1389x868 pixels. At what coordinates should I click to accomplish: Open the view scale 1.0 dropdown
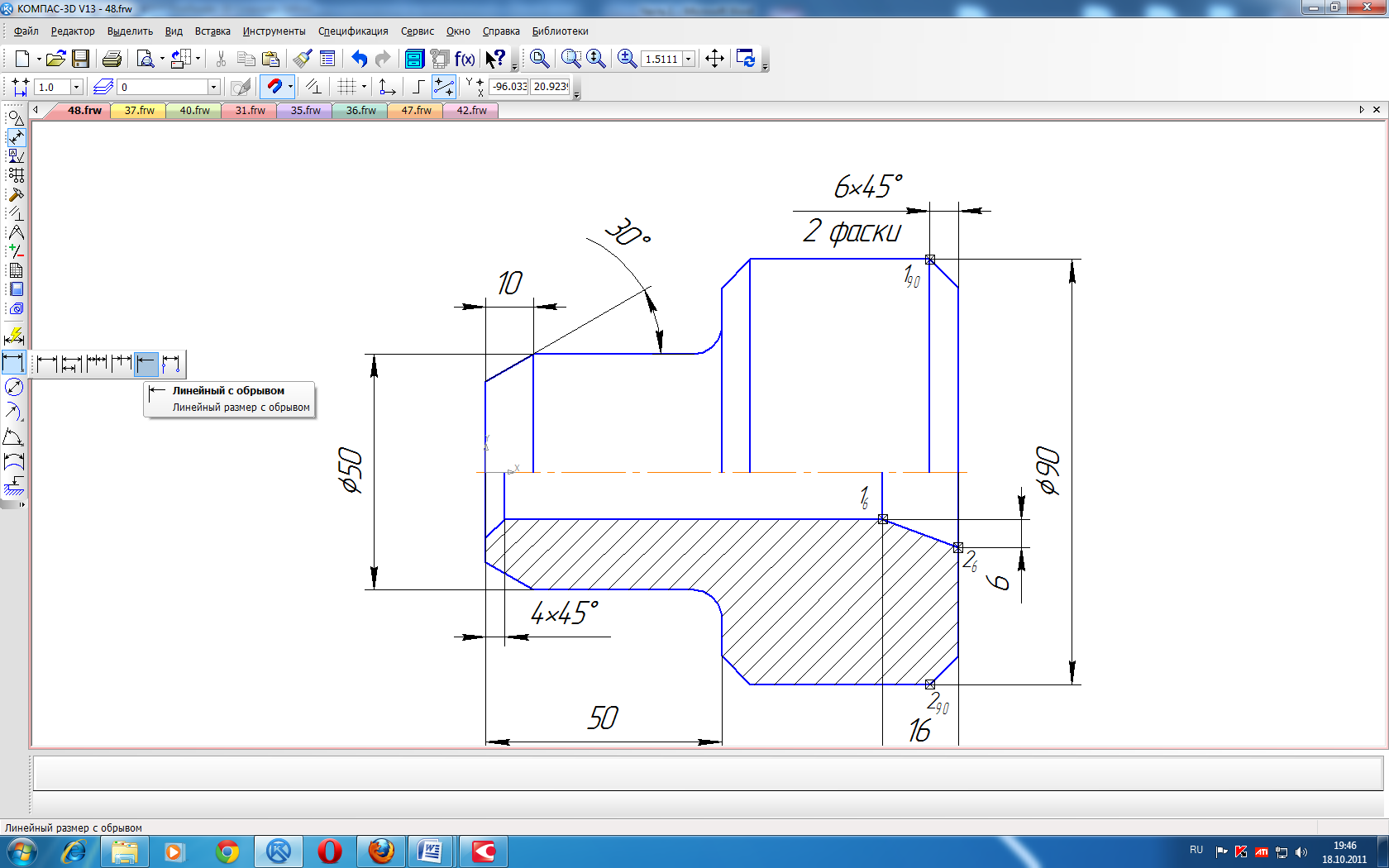[x=76, y=87]
